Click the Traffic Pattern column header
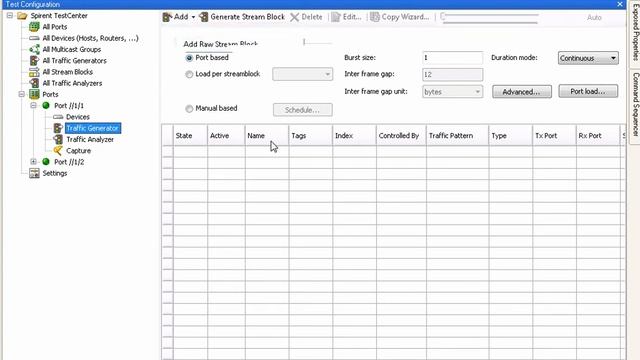Viewport: 640px width, 360px height. tap(458, 136)
